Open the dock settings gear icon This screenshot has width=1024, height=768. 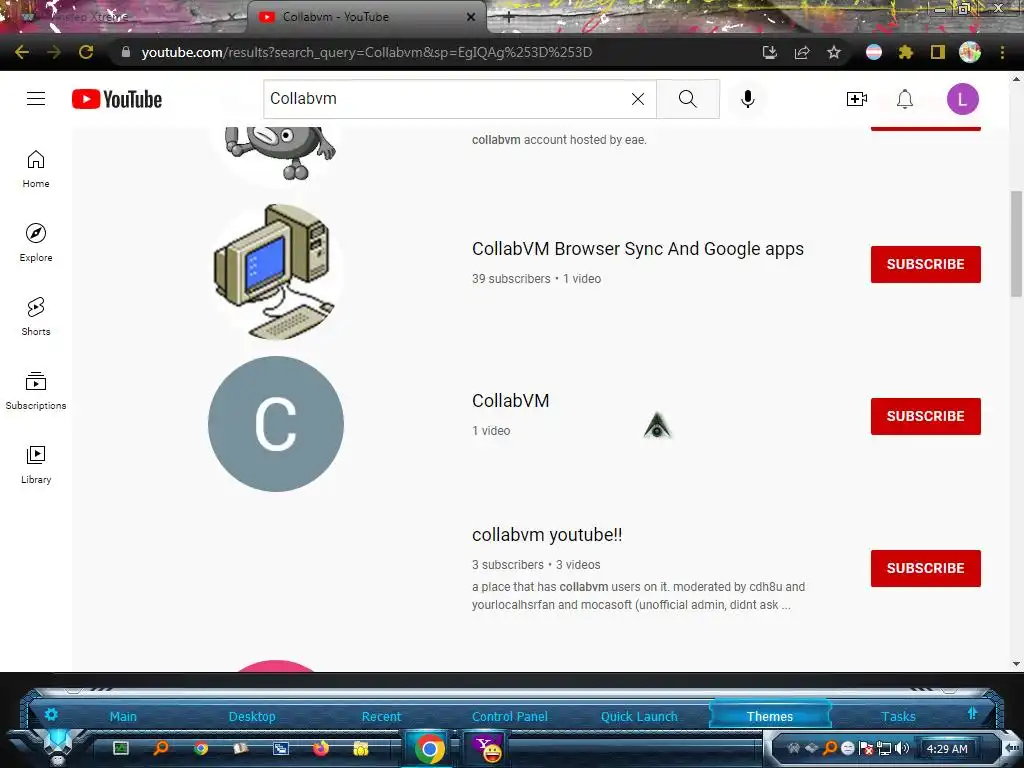coord(51,714)
